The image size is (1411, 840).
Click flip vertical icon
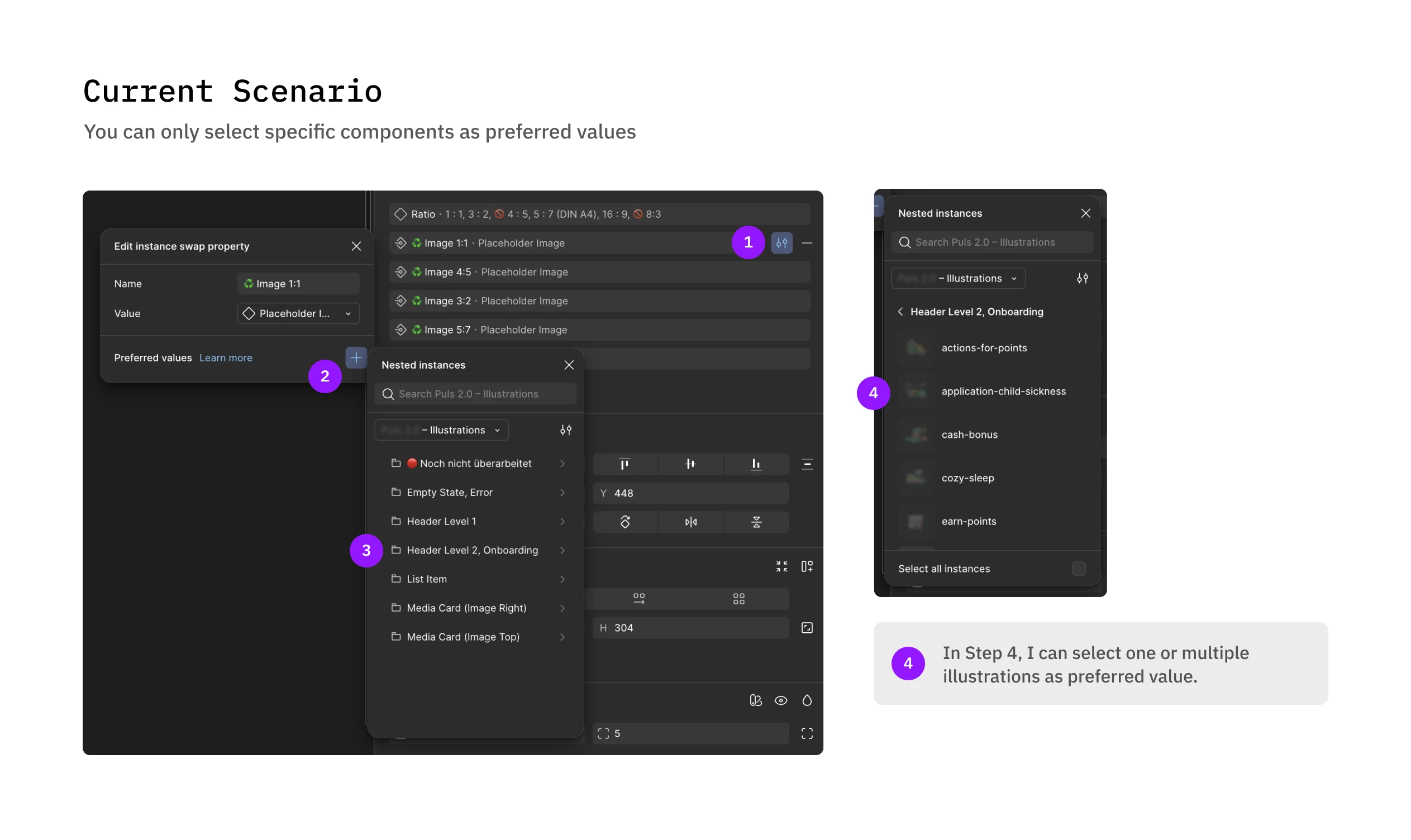tap(756, 522)
